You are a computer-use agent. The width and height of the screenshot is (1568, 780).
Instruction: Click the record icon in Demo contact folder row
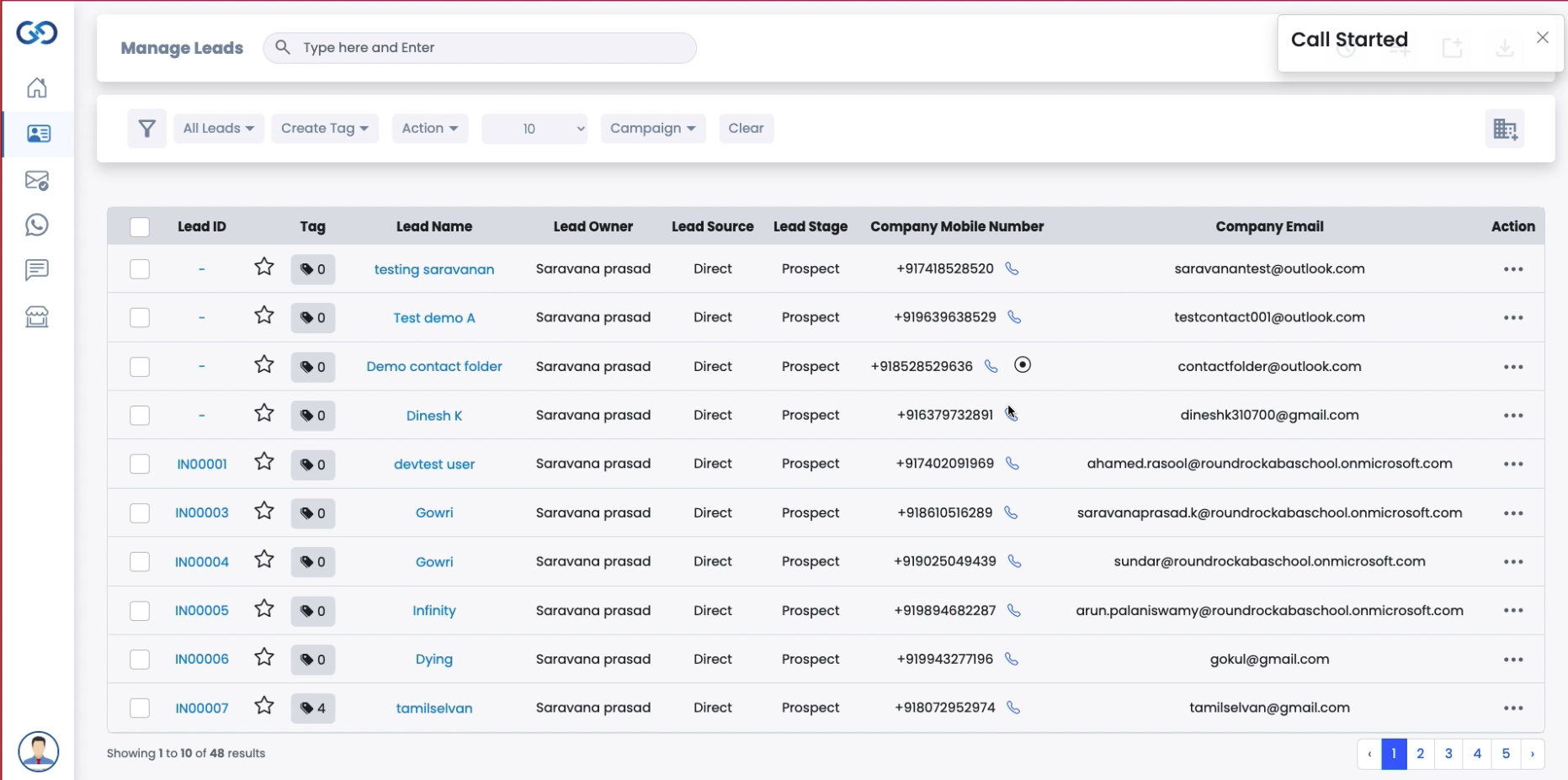[x=1023, y=365]
